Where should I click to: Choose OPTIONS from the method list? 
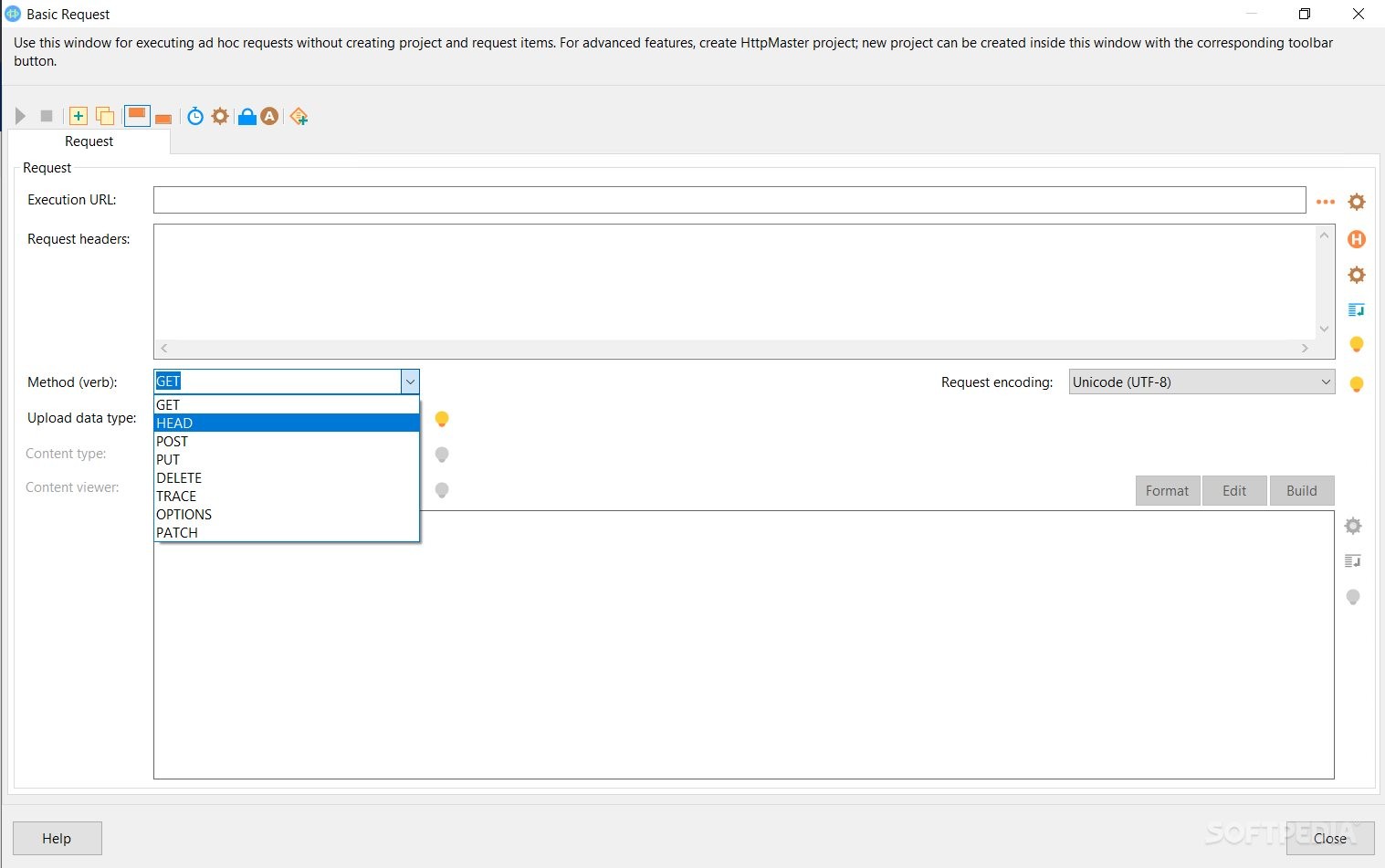(x=287, y=515)
